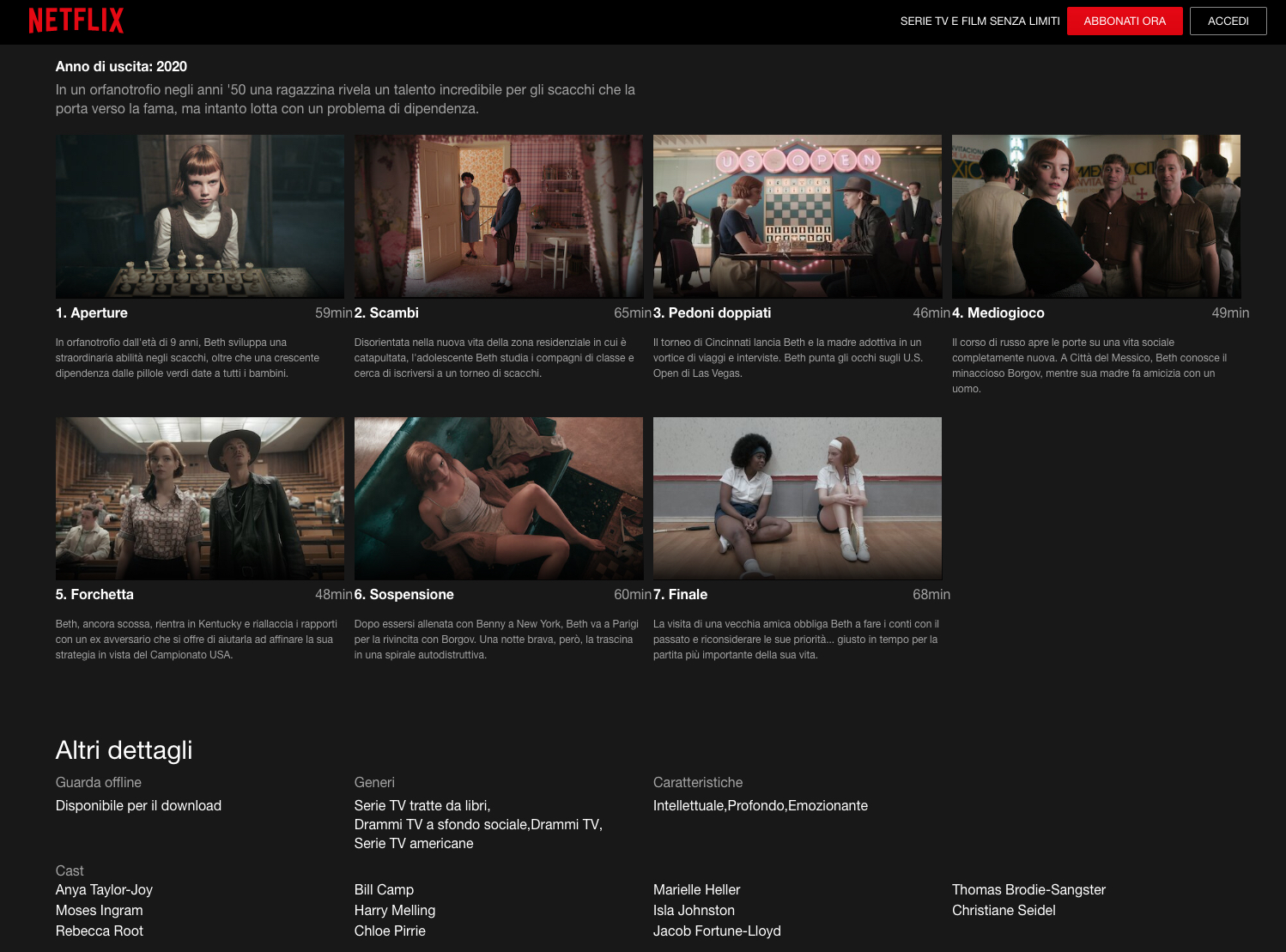
Task: Click the '59min' duration of Aperture
Action: click(334, 313)
